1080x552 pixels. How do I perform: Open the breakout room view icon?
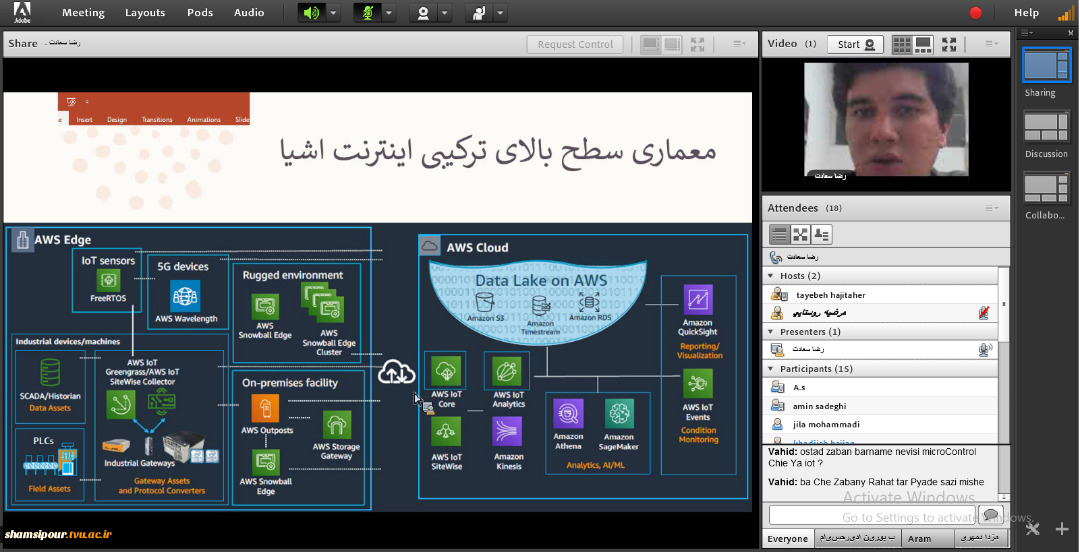pos(800,234)
